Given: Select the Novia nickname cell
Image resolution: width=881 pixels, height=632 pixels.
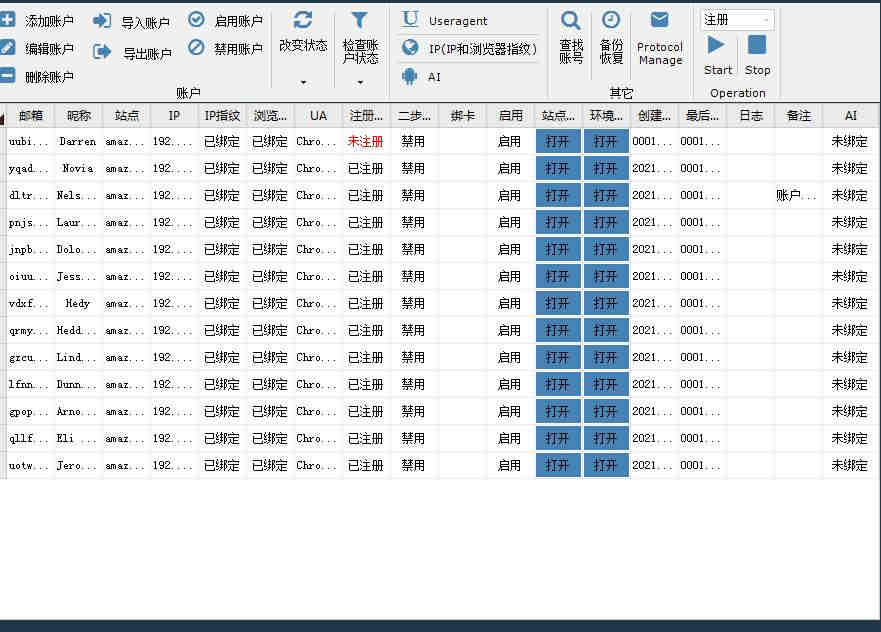Looking at the screenshot, I should (x=78, y=169).
